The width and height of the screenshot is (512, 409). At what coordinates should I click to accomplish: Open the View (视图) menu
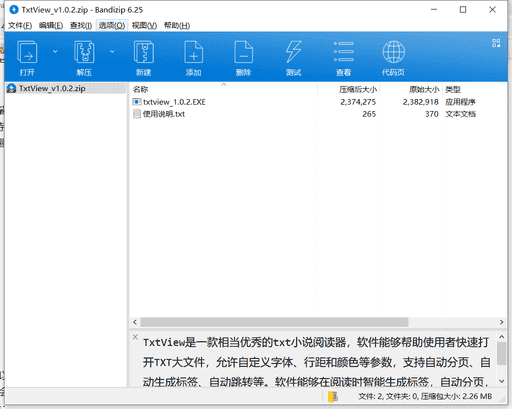144,26
